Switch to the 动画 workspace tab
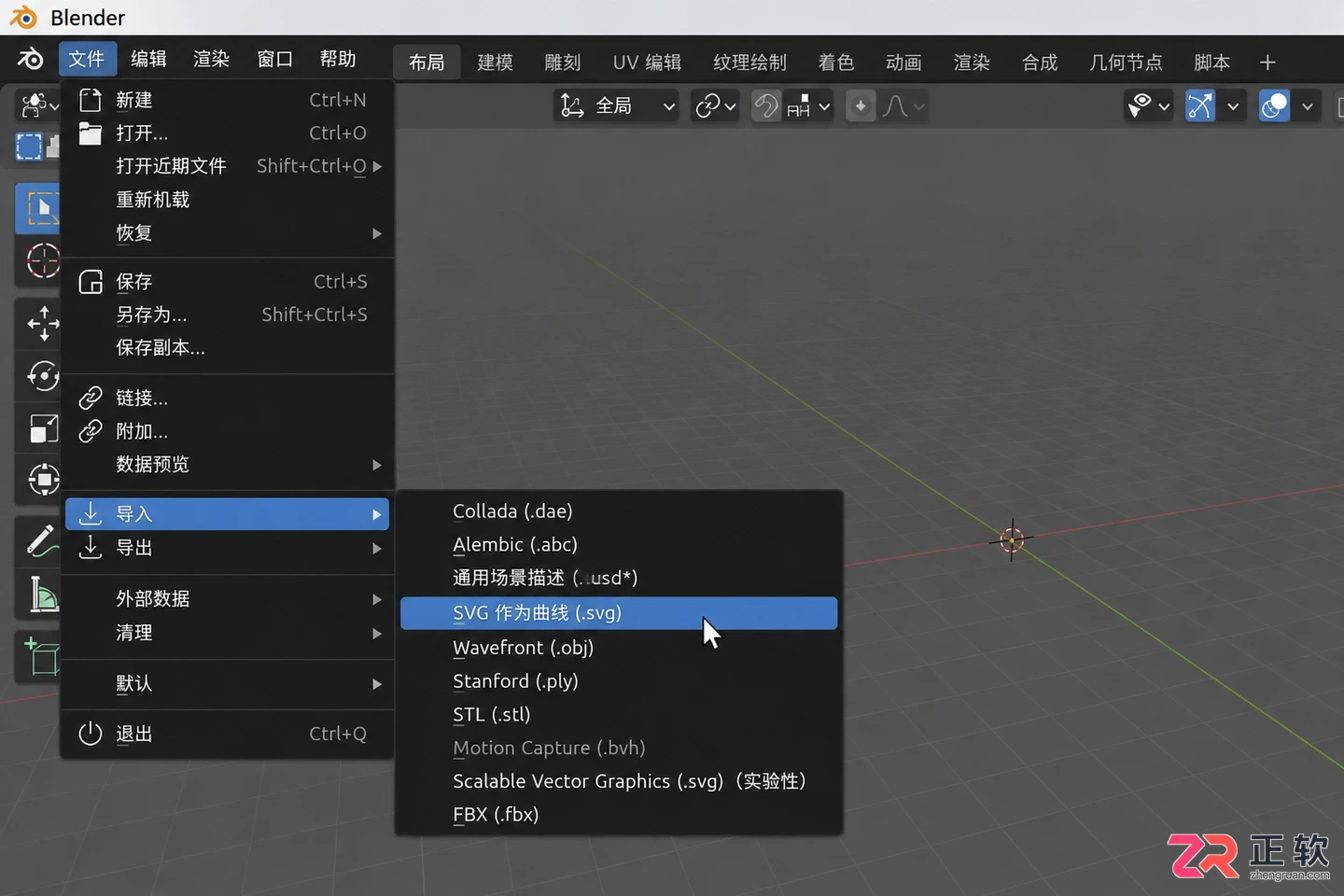Viewport: 1344px width, 896px height. pos(903,63)
